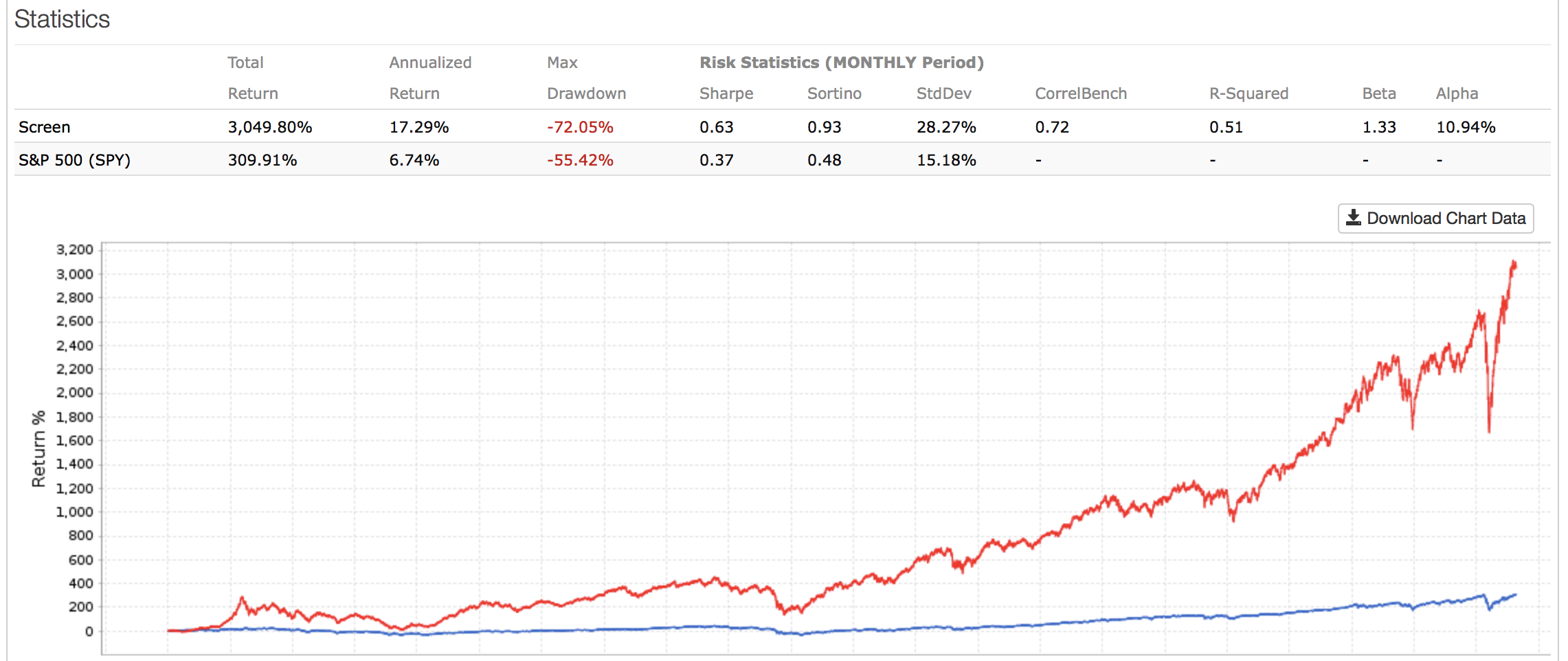Select the S&P 500 (SPY) row label
This screenshot has height=661, width=1568.
74,160
